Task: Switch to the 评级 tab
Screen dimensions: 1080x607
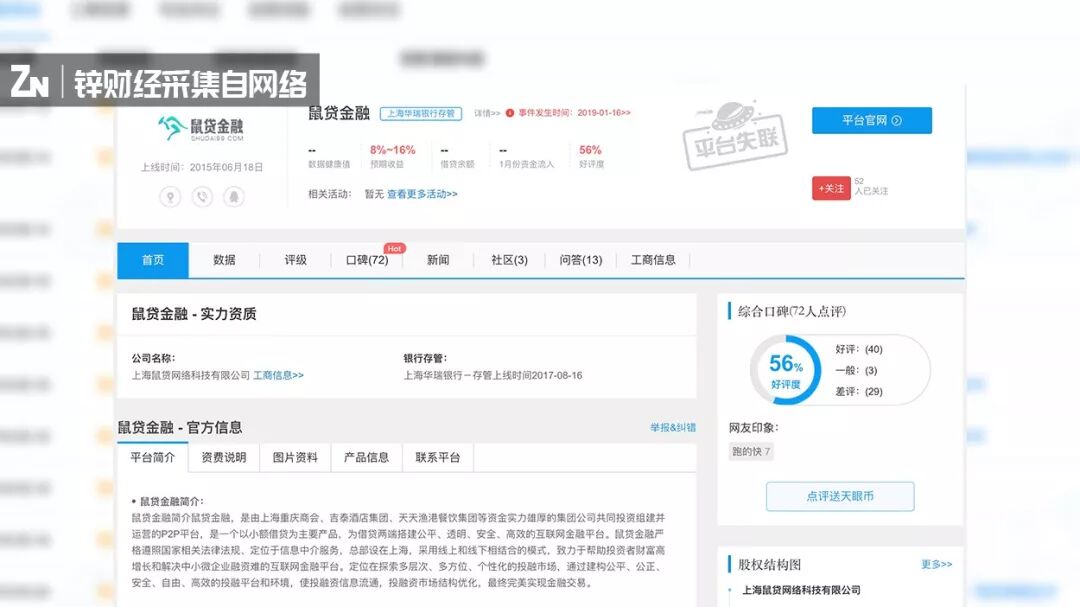Action: pos(295,260)
